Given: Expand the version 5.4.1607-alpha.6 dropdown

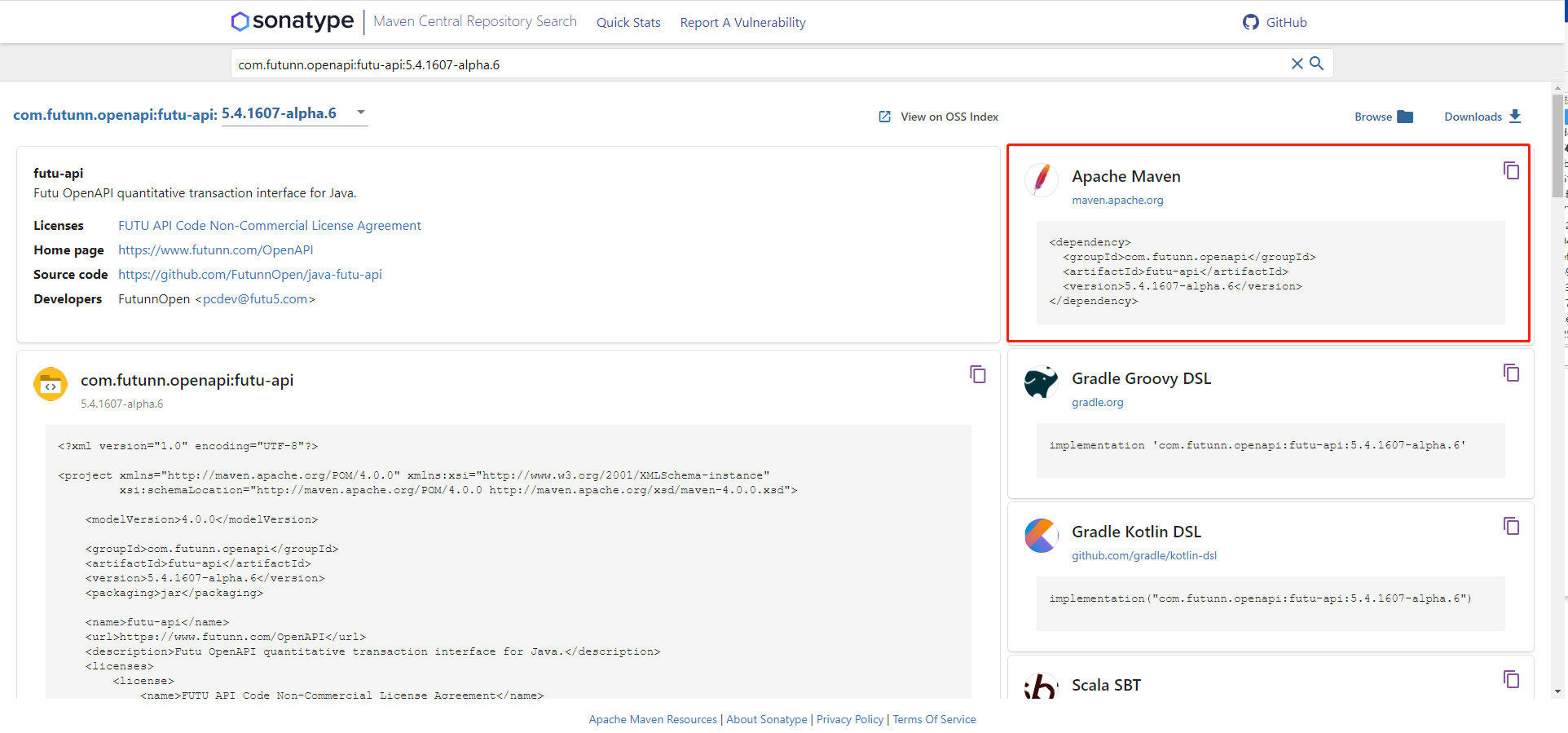Looking at the screenshot, I should [x=360, y=113].
